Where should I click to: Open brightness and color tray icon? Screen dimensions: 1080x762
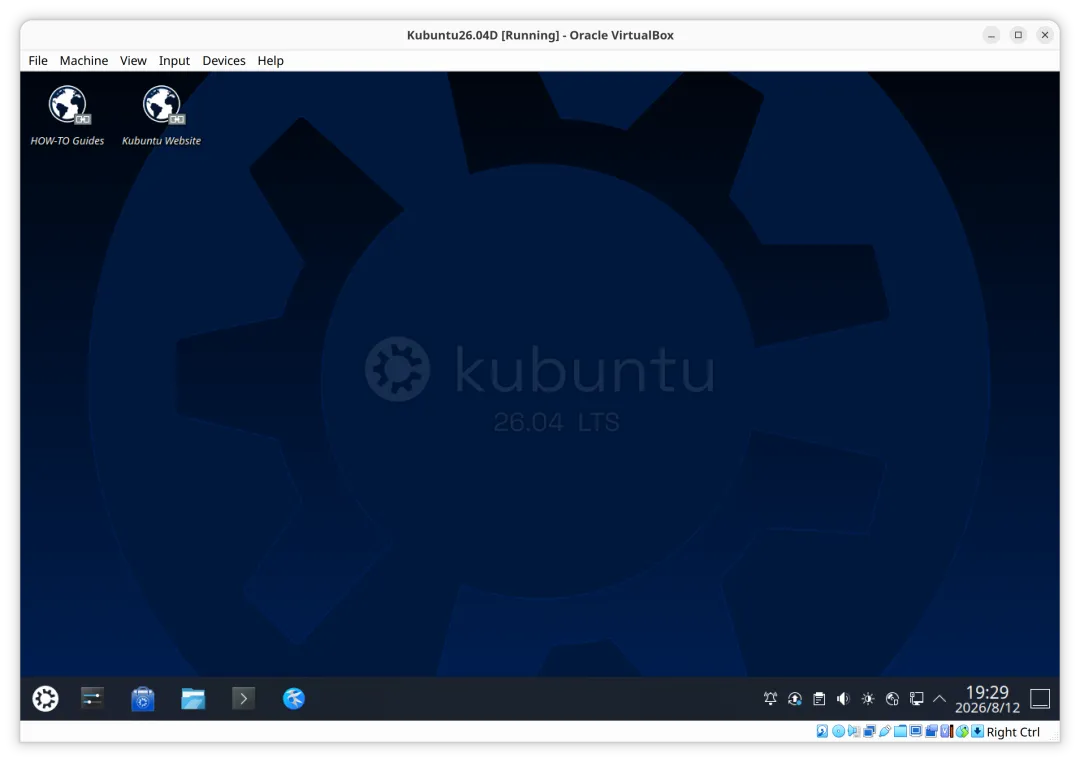coord(868,699)
